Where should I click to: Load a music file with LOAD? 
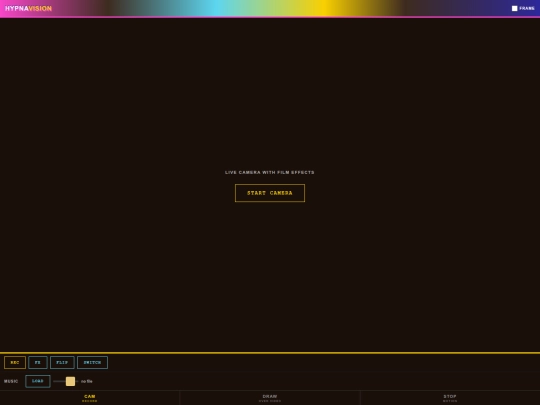[x=38, y=381]
